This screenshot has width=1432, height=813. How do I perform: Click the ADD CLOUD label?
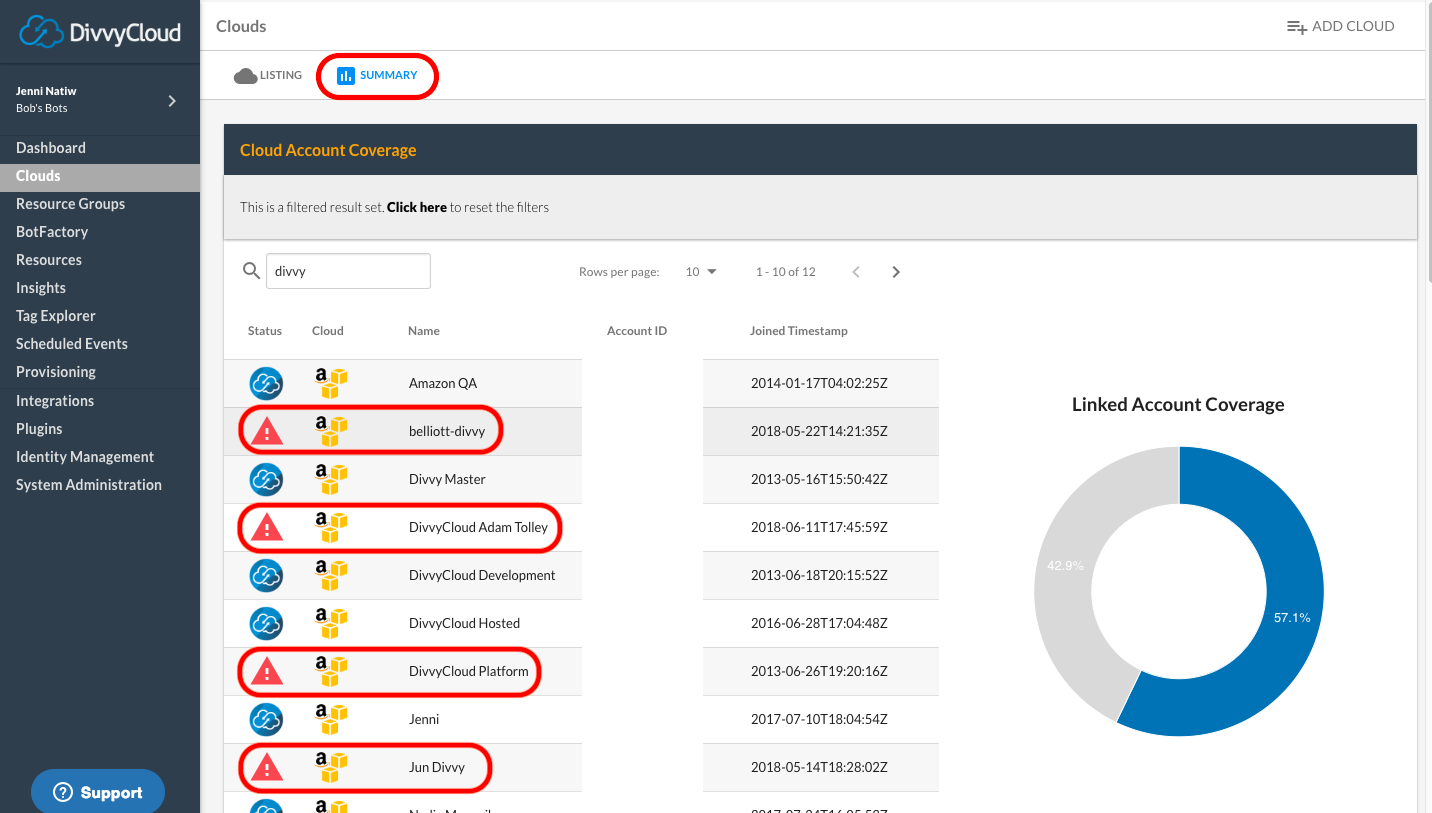click(1353, 27)
